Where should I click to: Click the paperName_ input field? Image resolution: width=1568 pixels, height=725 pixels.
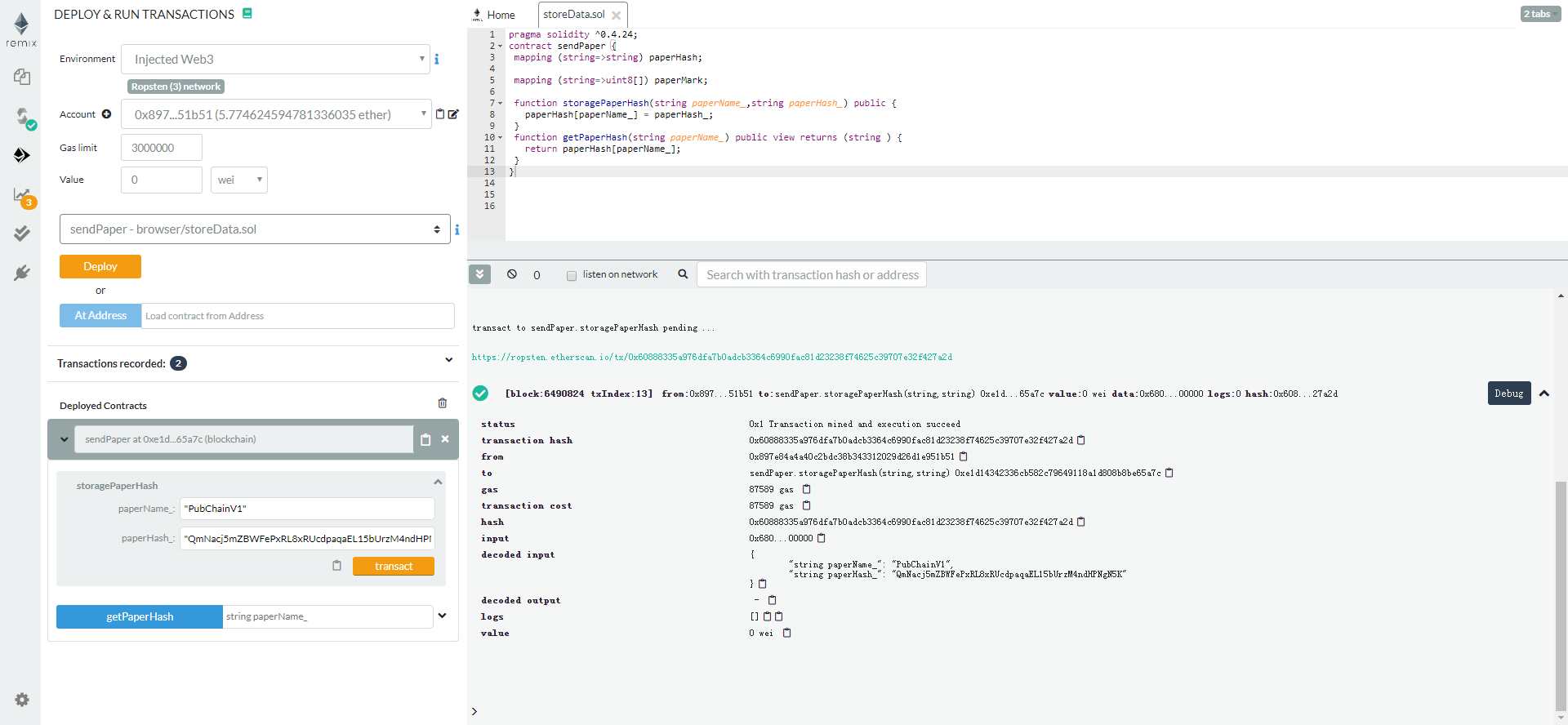tap(307, 509)
